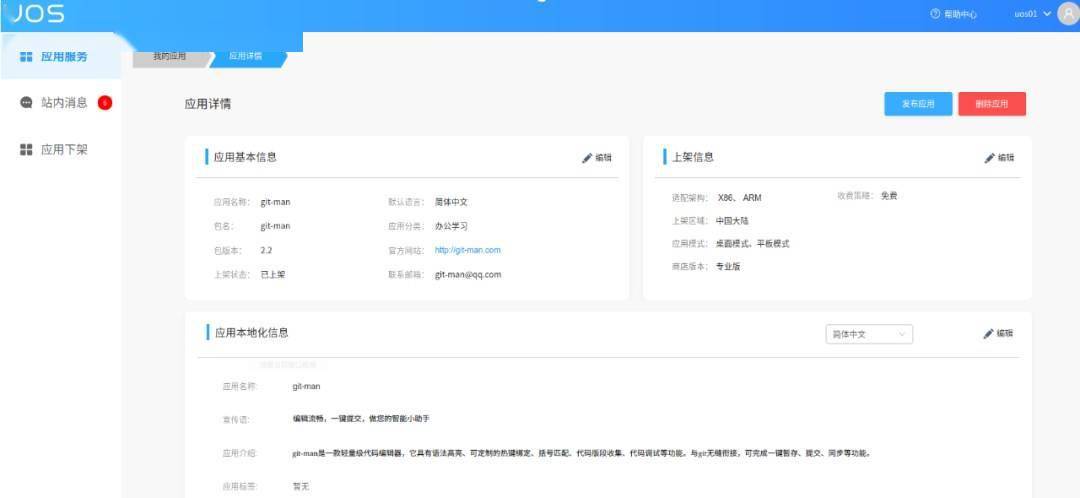Viewport: 1080px width, 498px height.
Task: Click the red 删除应用 button
Action: (x=991, y=104)
